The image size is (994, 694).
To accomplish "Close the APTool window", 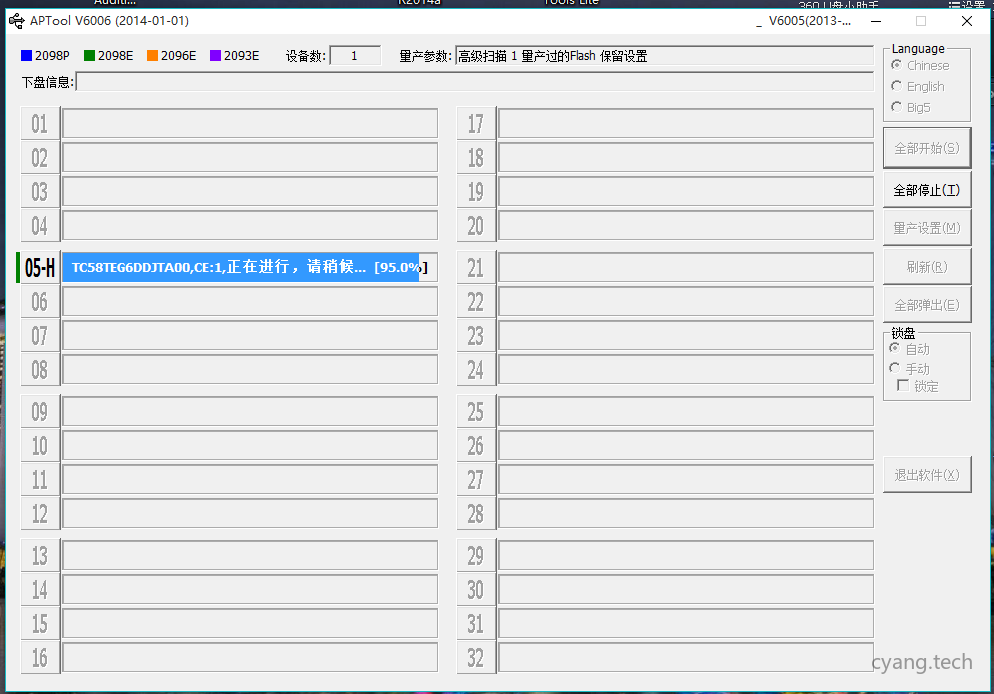I will pyautogui.click(x=967, y=21).
